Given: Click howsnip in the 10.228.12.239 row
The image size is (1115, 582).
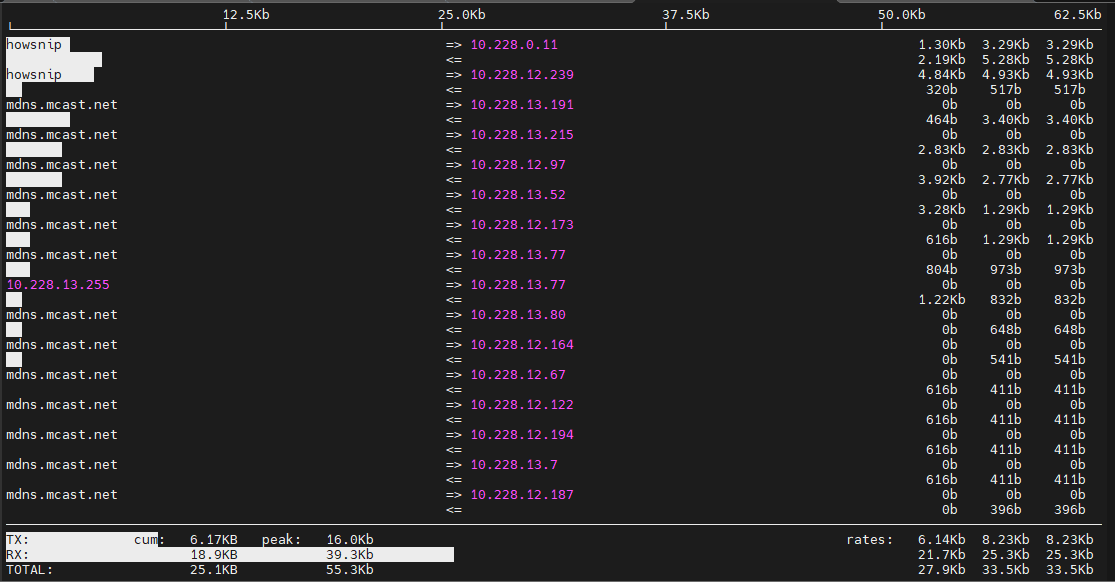Looking at the screenshot, I should 34,75.
